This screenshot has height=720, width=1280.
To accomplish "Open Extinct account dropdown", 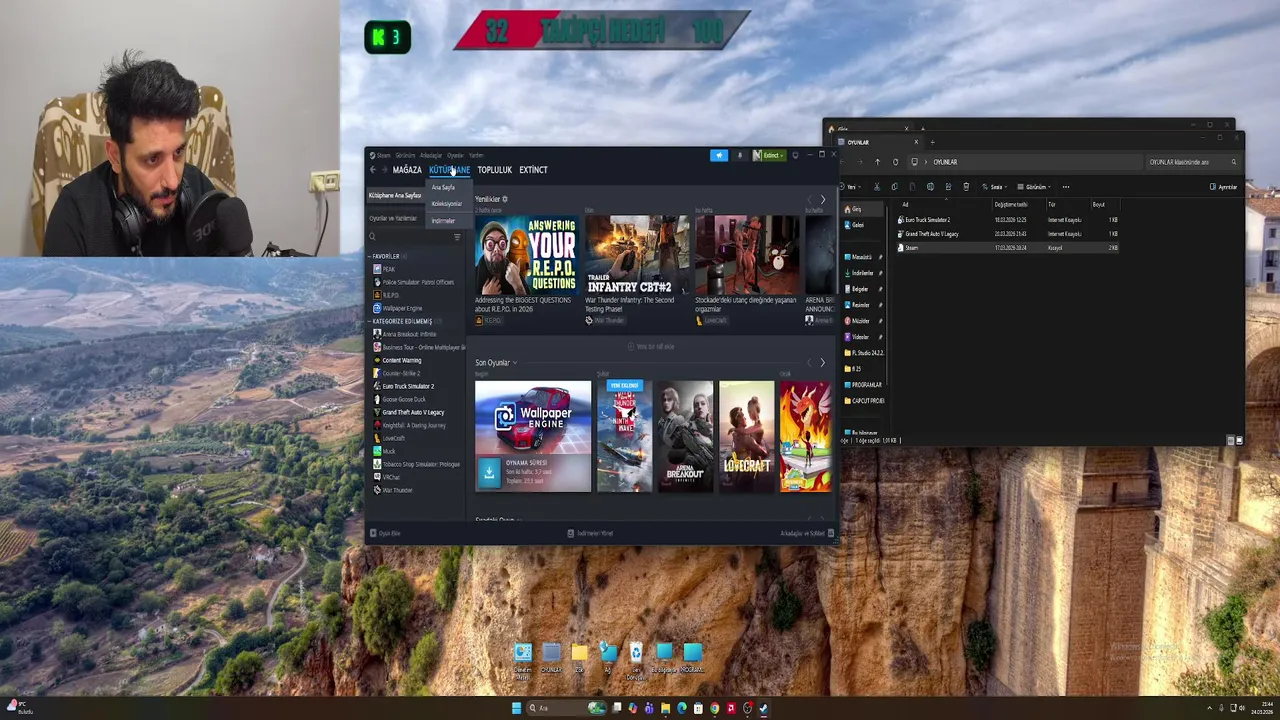I will click(770, 155).
